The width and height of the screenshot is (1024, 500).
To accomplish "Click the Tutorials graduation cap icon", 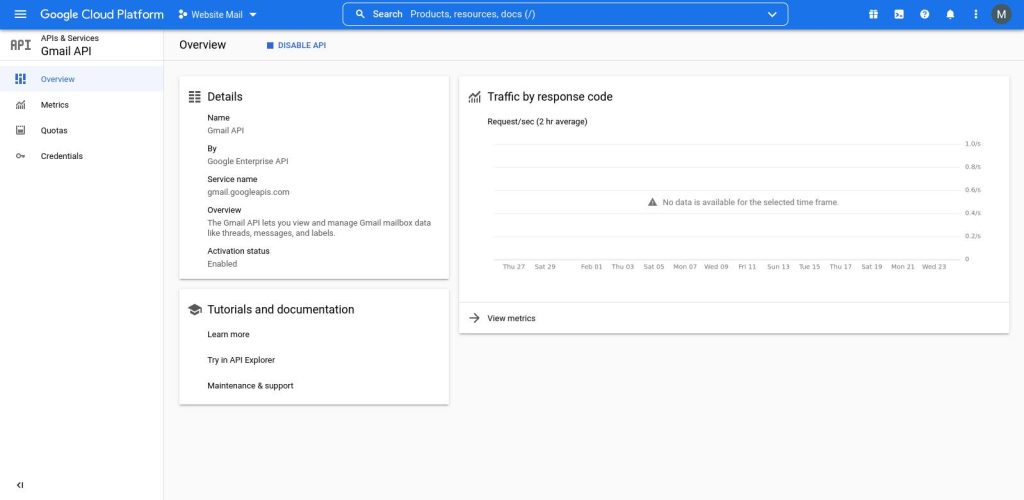I will (195, 309).
